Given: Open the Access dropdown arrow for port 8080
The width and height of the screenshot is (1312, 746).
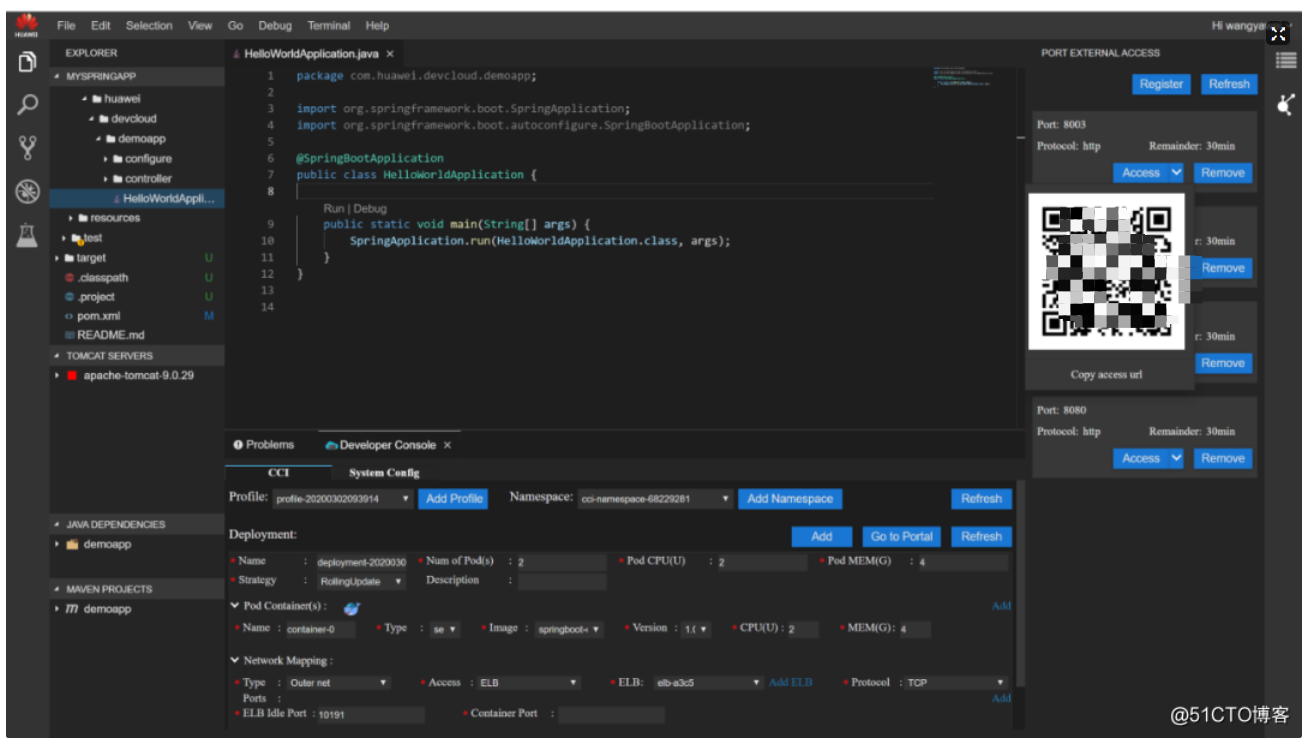Looking at the screenshot, I should coord(1176,459).
